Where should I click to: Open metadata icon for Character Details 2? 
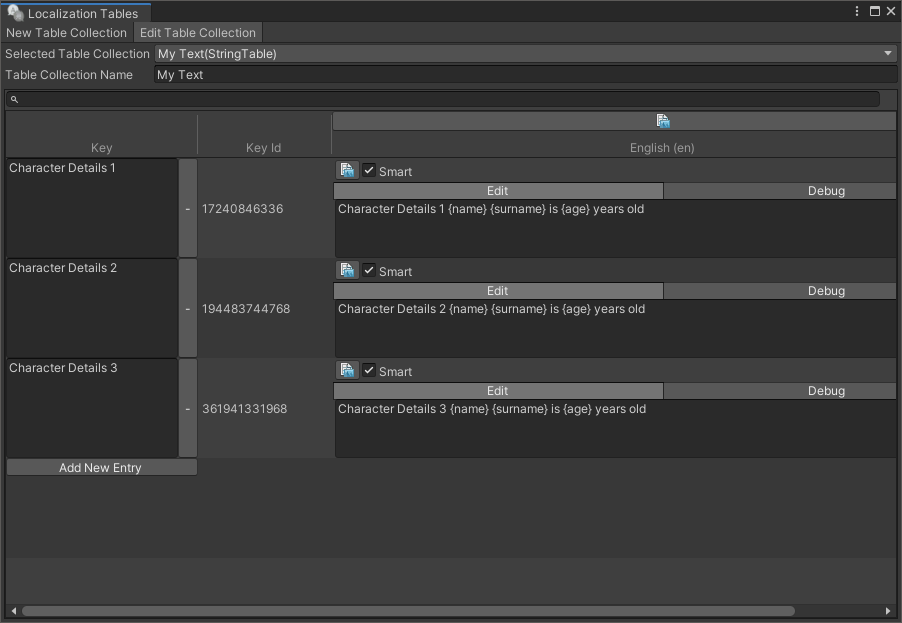point(347,271)
